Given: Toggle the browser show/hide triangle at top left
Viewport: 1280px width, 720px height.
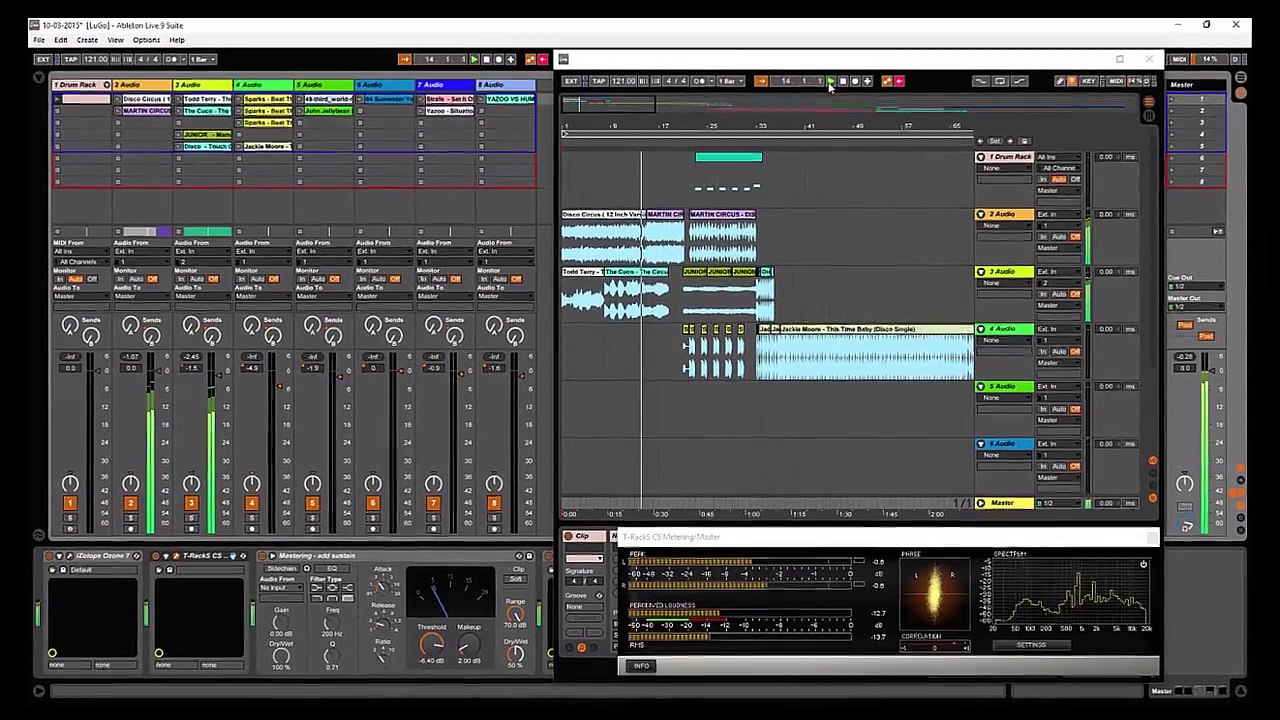Looking at the screenshot, I should tap(38, 77).
